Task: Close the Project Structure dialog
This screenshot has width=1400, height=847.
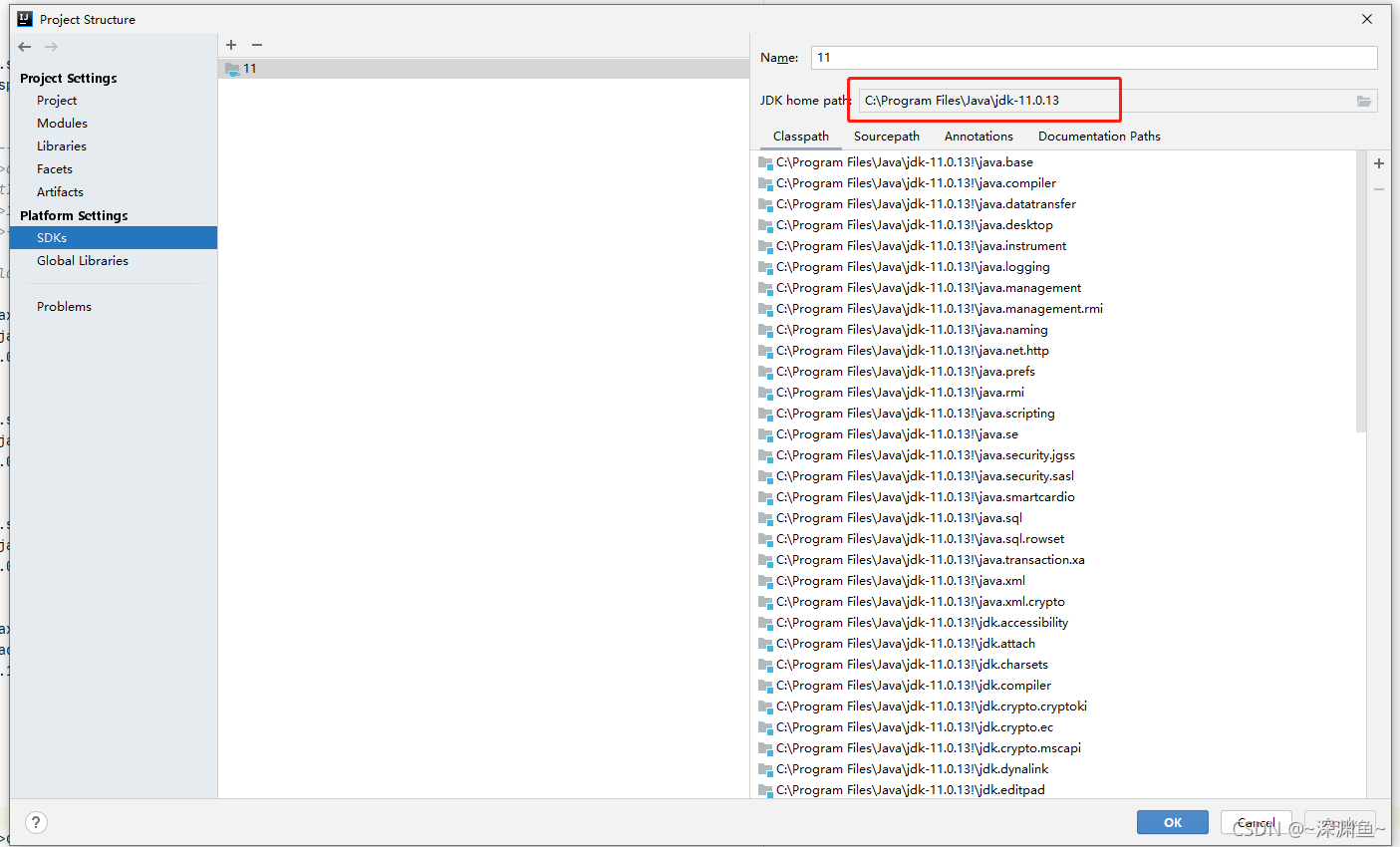Action: 1367,19
